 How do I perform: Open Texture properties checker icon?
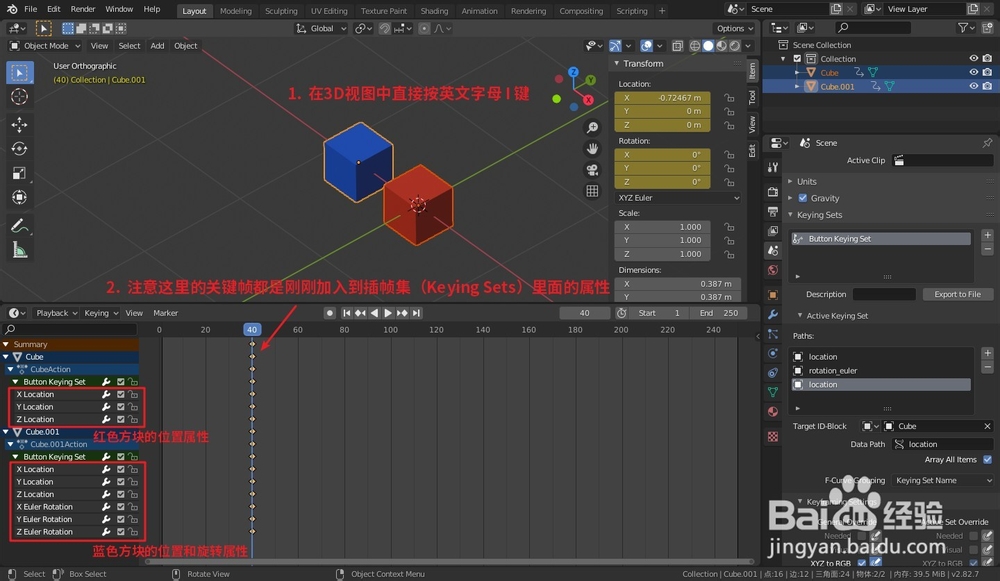(773, 437)
